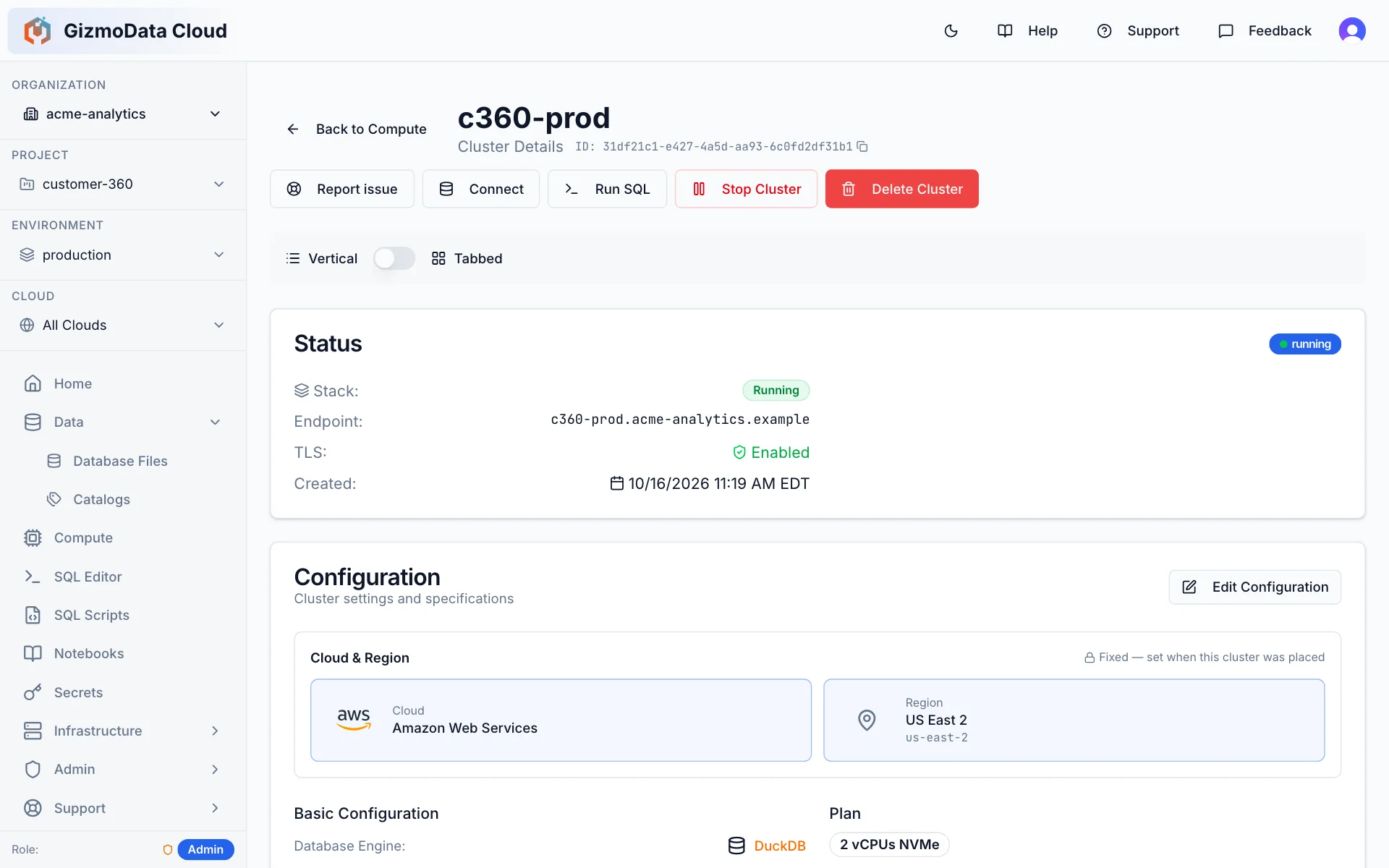Expand the sidebar Support menu

point(123,808)
